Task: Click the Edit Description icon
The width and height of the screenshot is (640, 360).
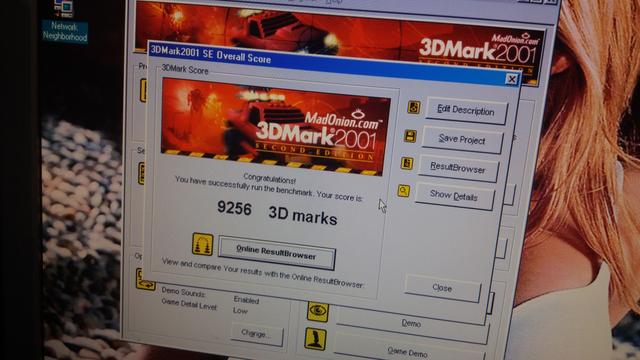Action: [413, 107]
